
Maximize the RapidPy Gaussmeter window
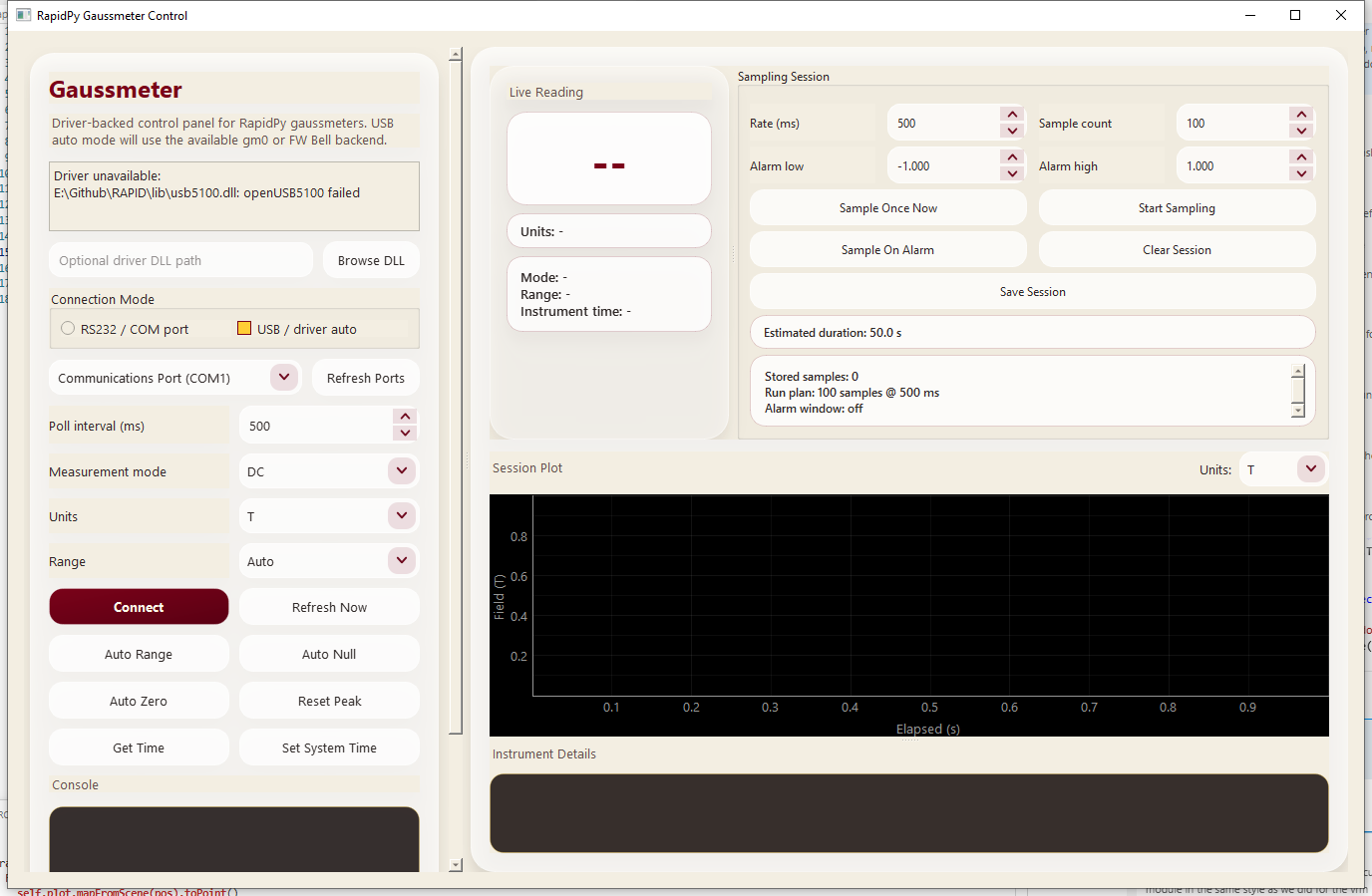tap(1295, 15)
